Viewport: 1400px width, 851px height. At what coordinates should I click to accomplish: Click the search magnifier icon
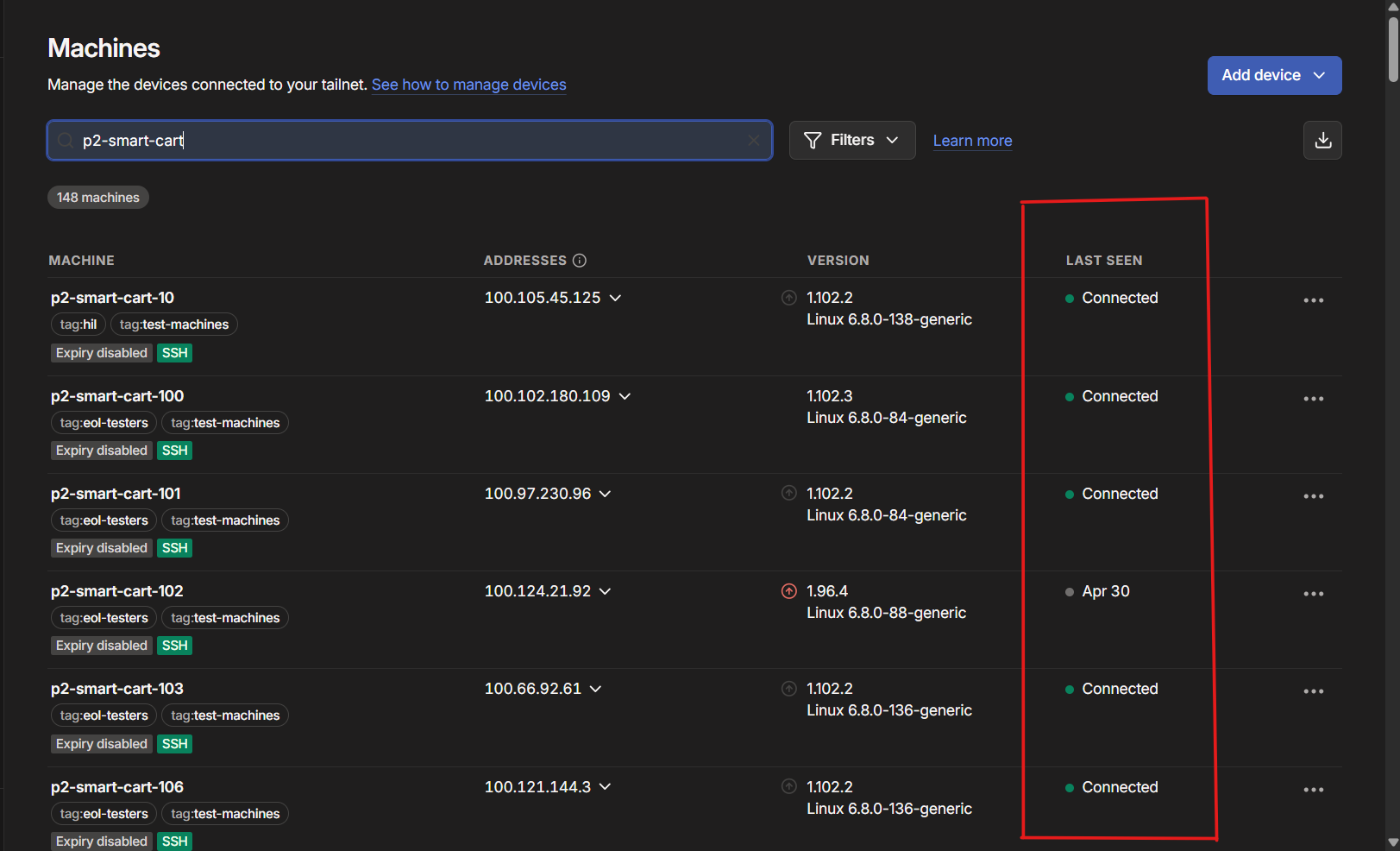pyautogui.click(x=66, y=140)
